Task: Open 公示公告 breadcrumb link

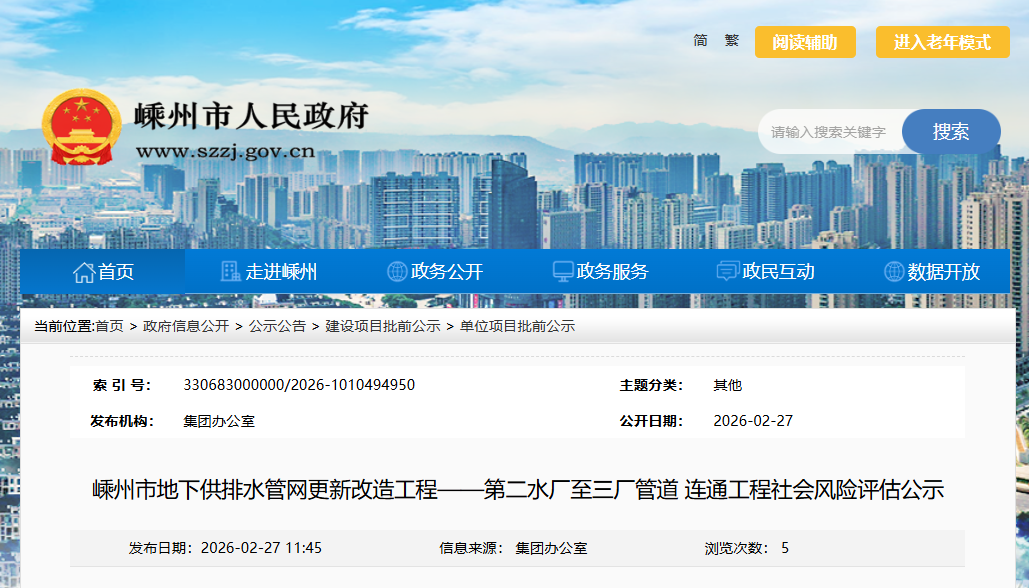Action: tap(277, 326)
